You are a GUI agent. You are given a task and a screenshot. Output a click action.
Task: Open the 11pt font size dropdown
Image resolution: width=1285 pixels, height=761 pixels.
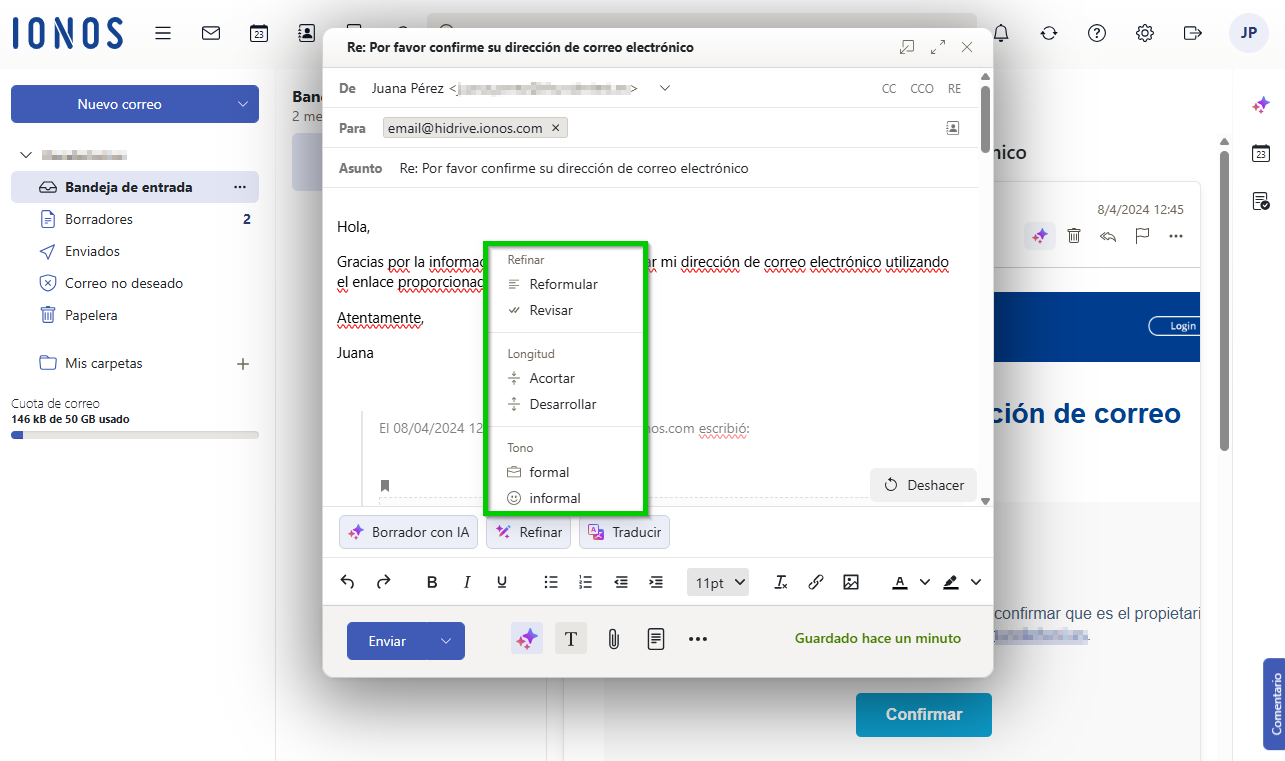(717, 581)
